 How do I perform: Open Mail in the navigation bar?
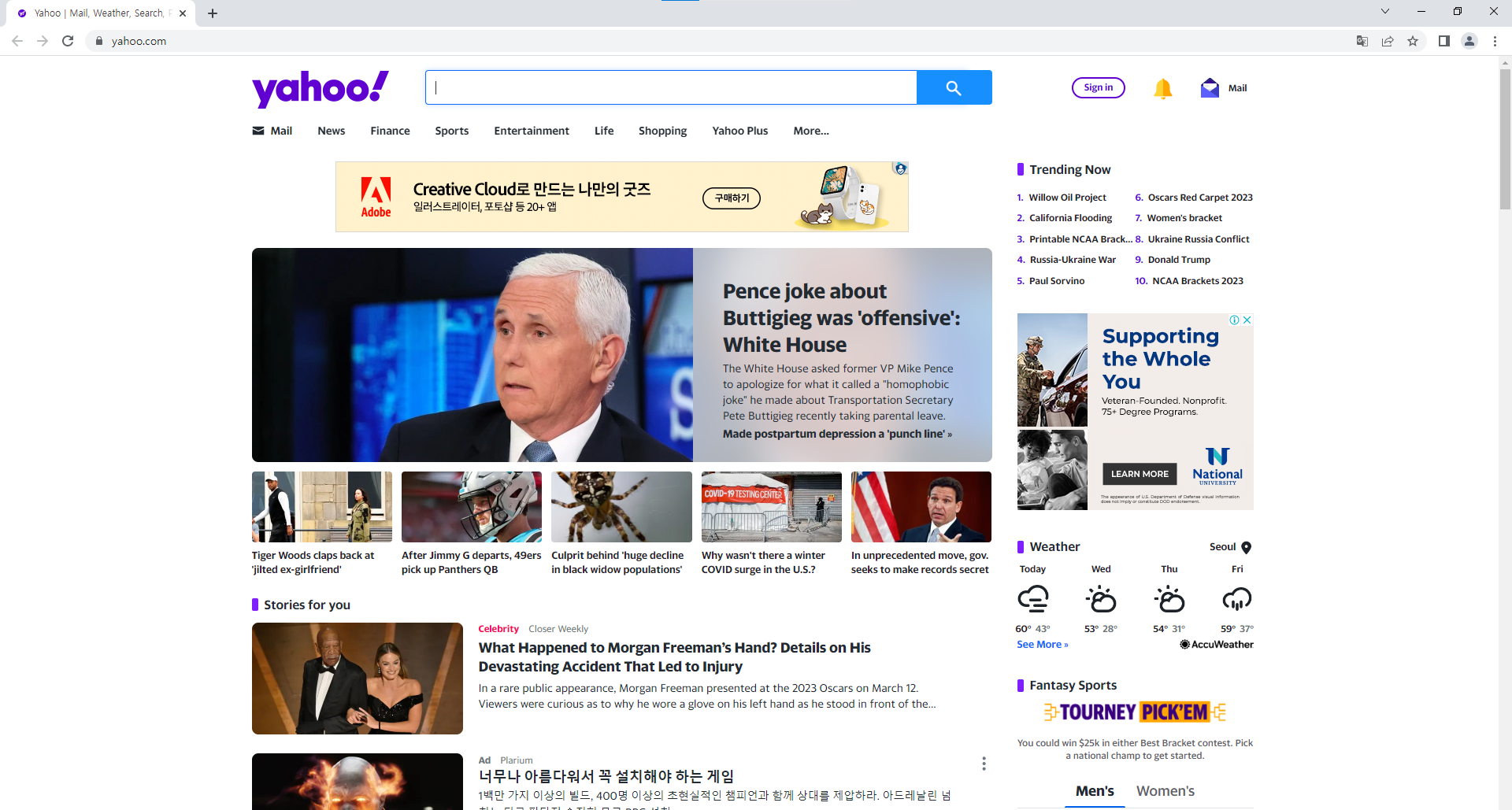(x=272, y=131)
